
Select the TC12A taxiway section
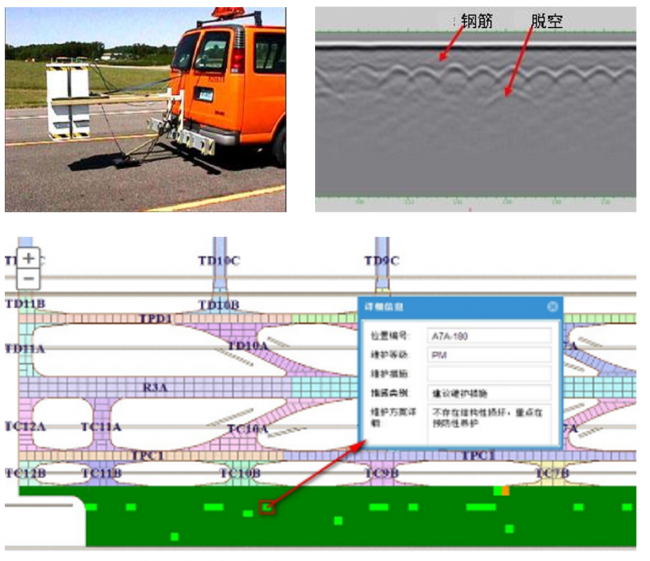pos(25,427)
